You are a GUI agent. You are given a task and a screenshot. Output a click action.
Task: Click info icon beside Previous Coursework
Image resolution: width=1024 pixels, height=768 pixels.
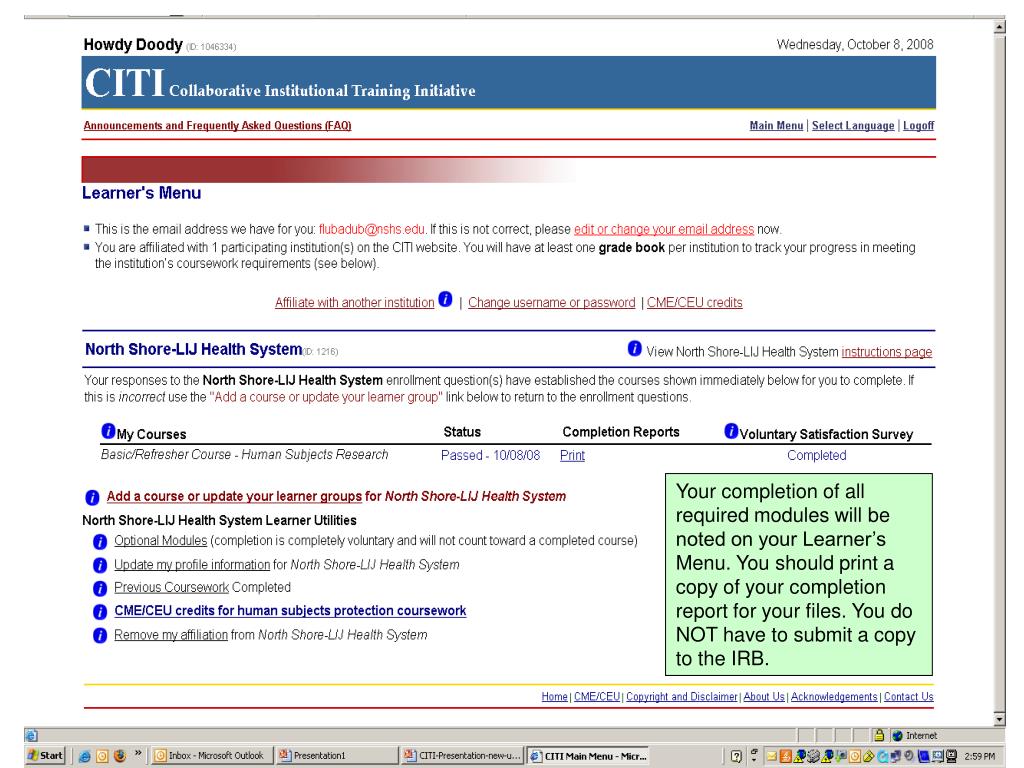point(100,589)
